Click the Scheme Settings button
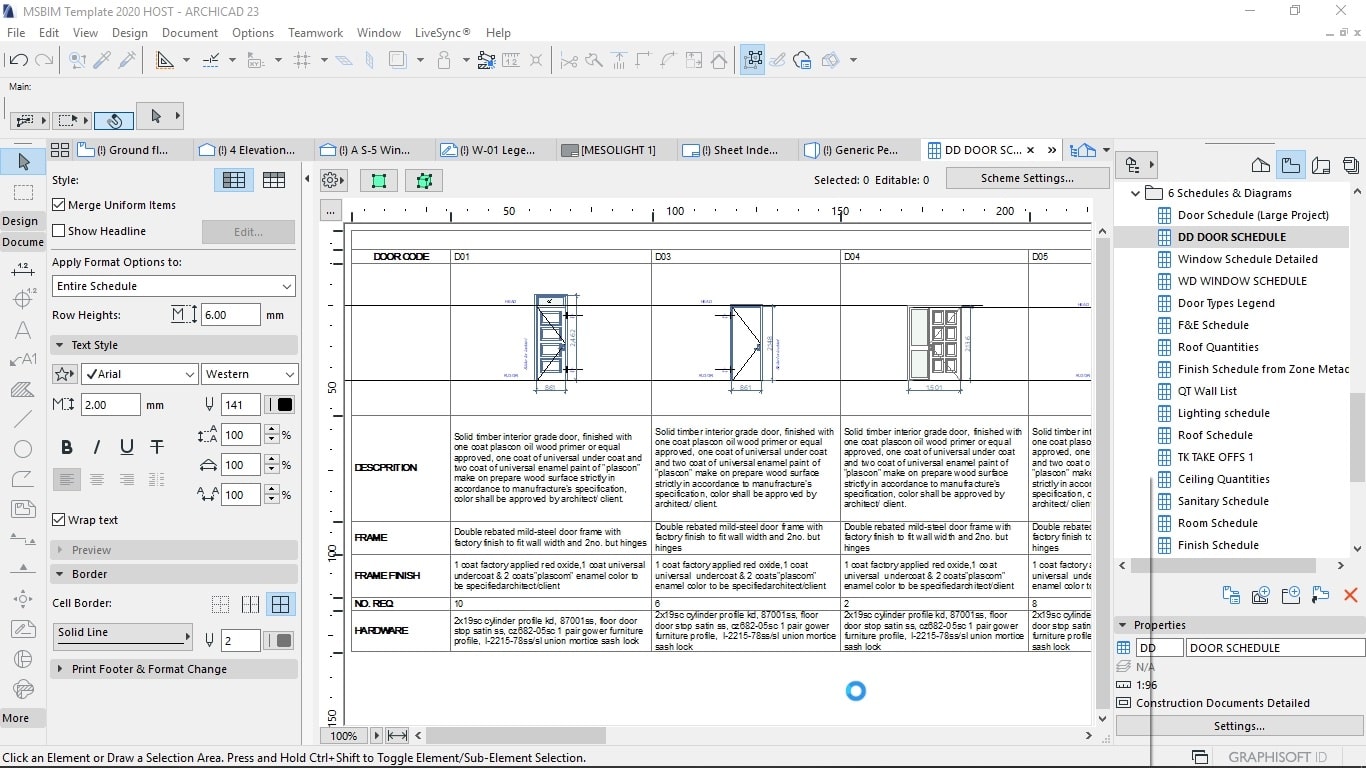 pos(1027,180)
